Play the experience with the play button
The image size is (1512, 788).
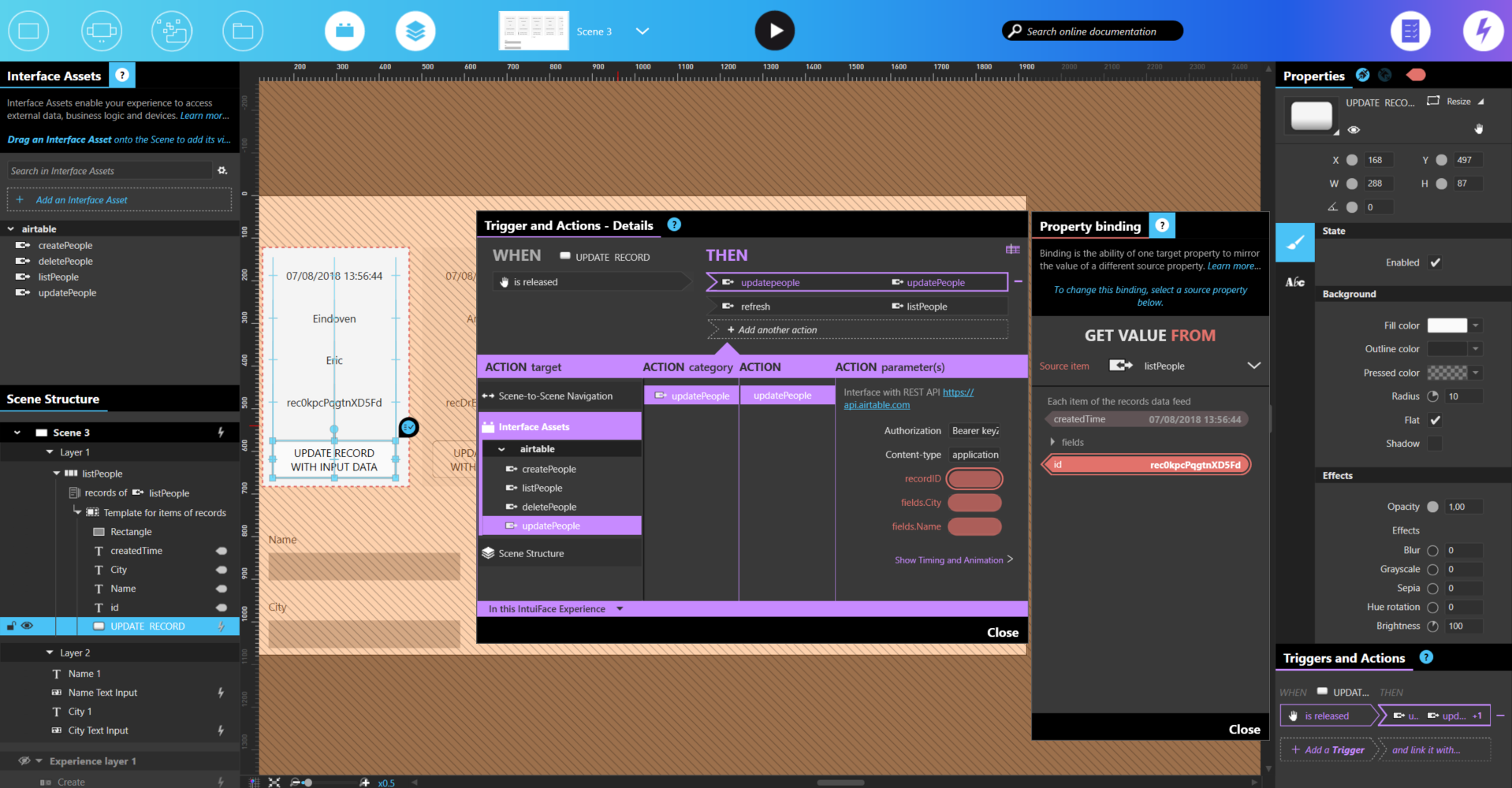(x=775, y=31)
